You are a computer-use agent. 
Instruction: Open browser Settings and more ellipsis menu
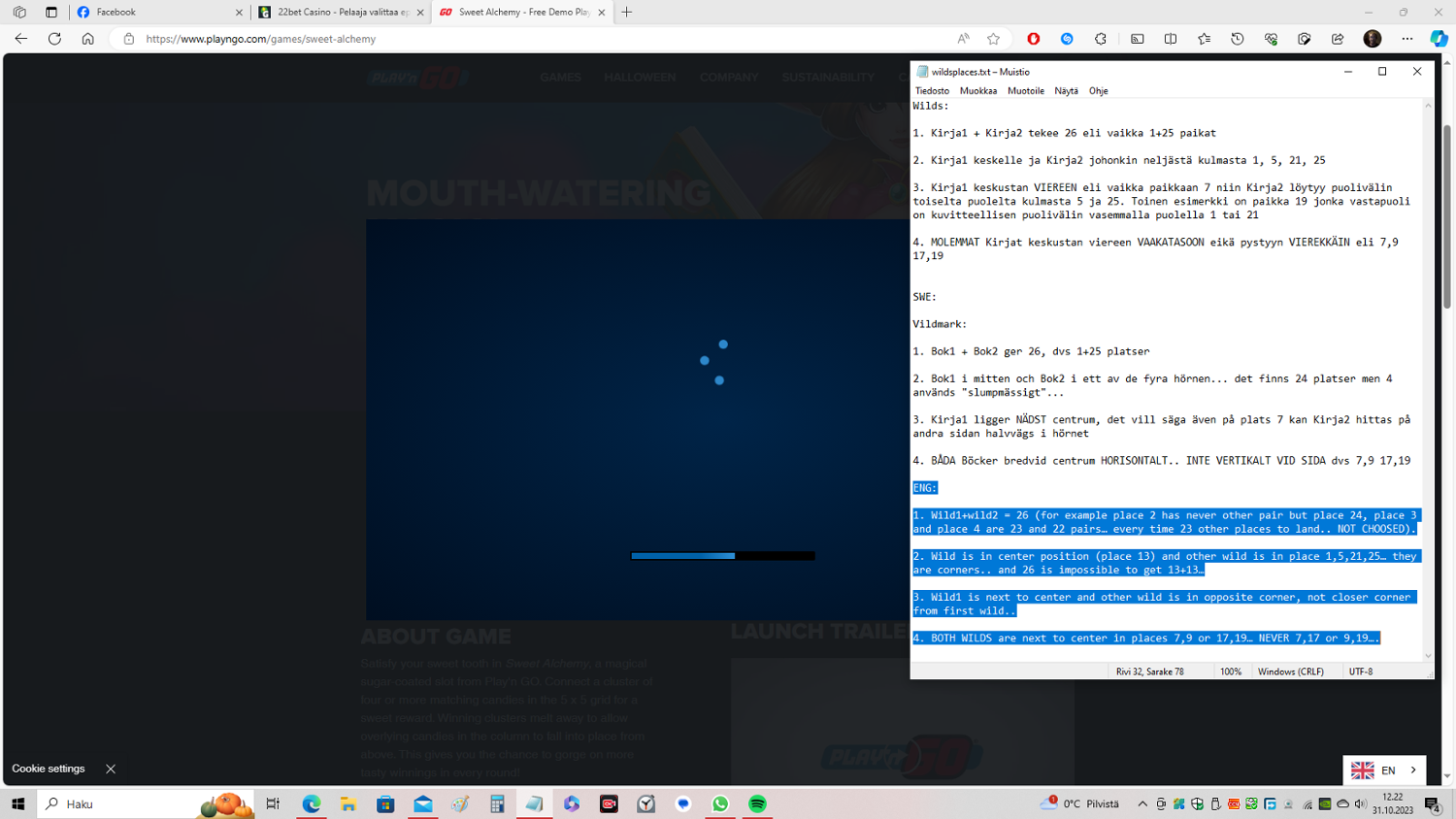click(x=1406, y=39)
